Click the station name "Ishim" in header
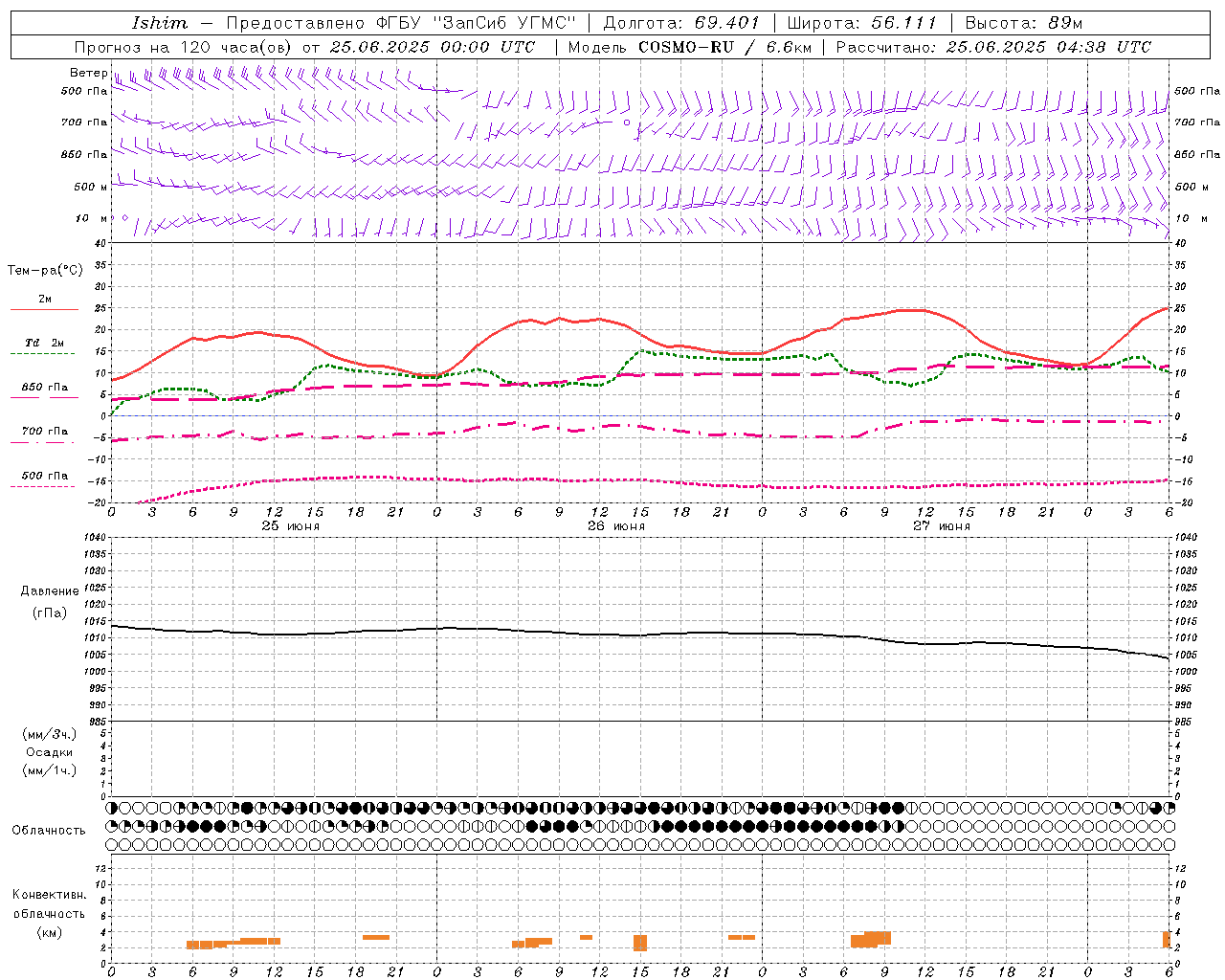1225x980 pixels. (x=160, y=23)
